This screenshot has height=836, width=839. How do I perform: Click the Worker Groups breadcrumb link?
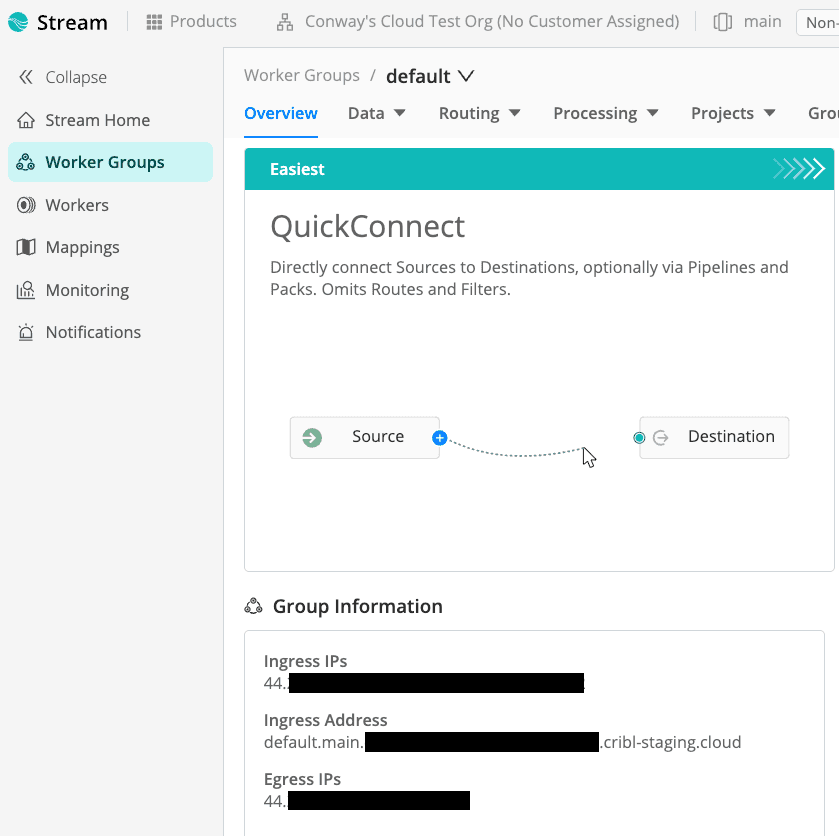pyautogui.click(x=301, y=75)
